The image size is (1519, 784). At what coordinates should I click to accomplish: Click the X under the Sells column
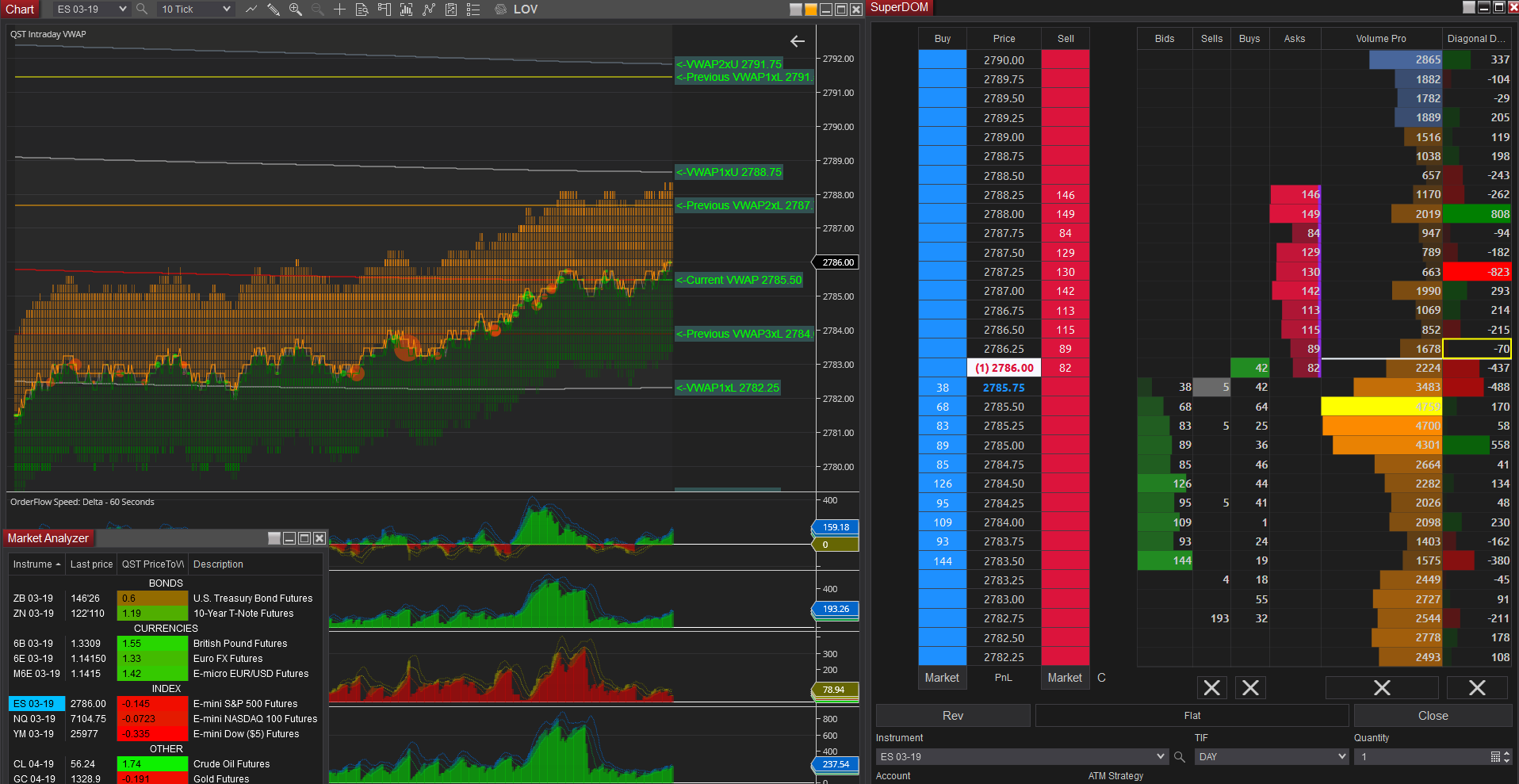pyautogui.click(x=1211, y=688)
